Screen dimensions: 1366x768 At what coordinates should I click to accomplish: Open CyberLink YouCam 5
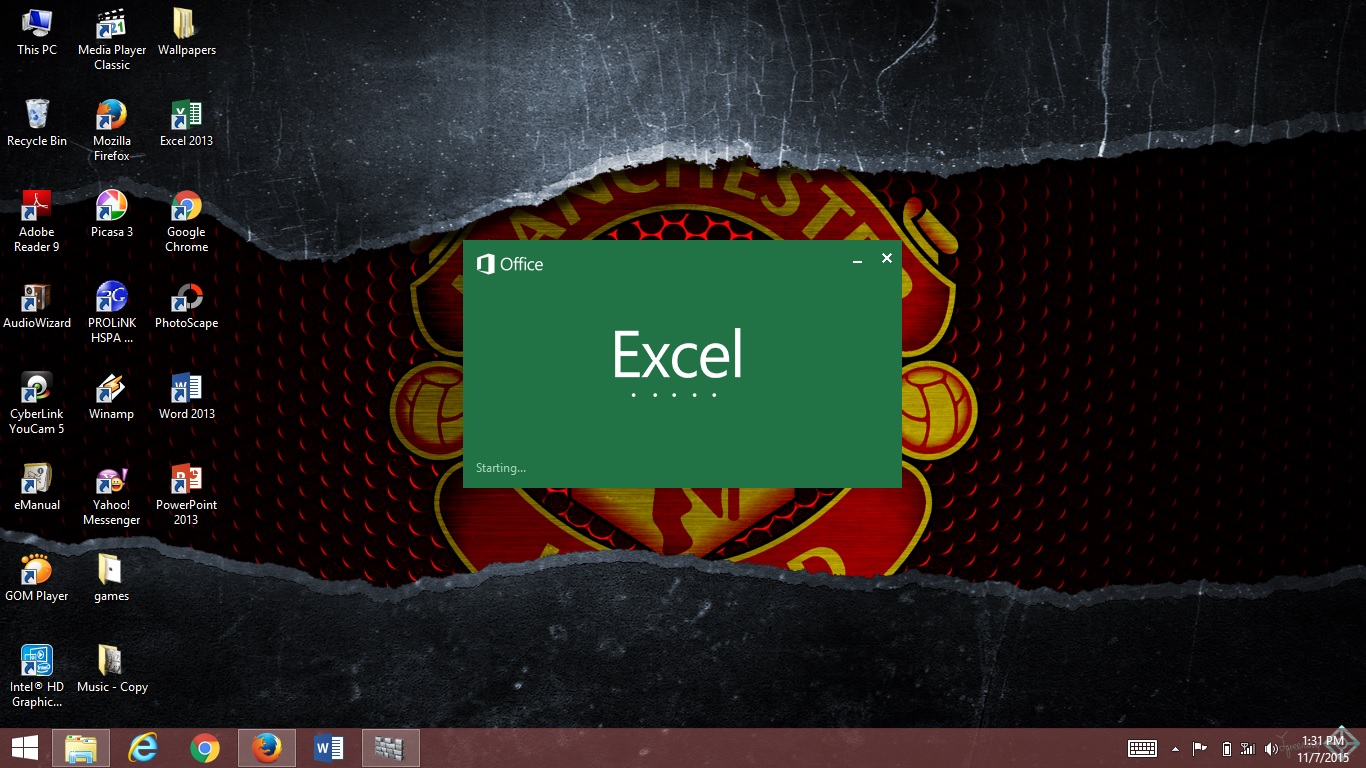click(x=37, y=388)
